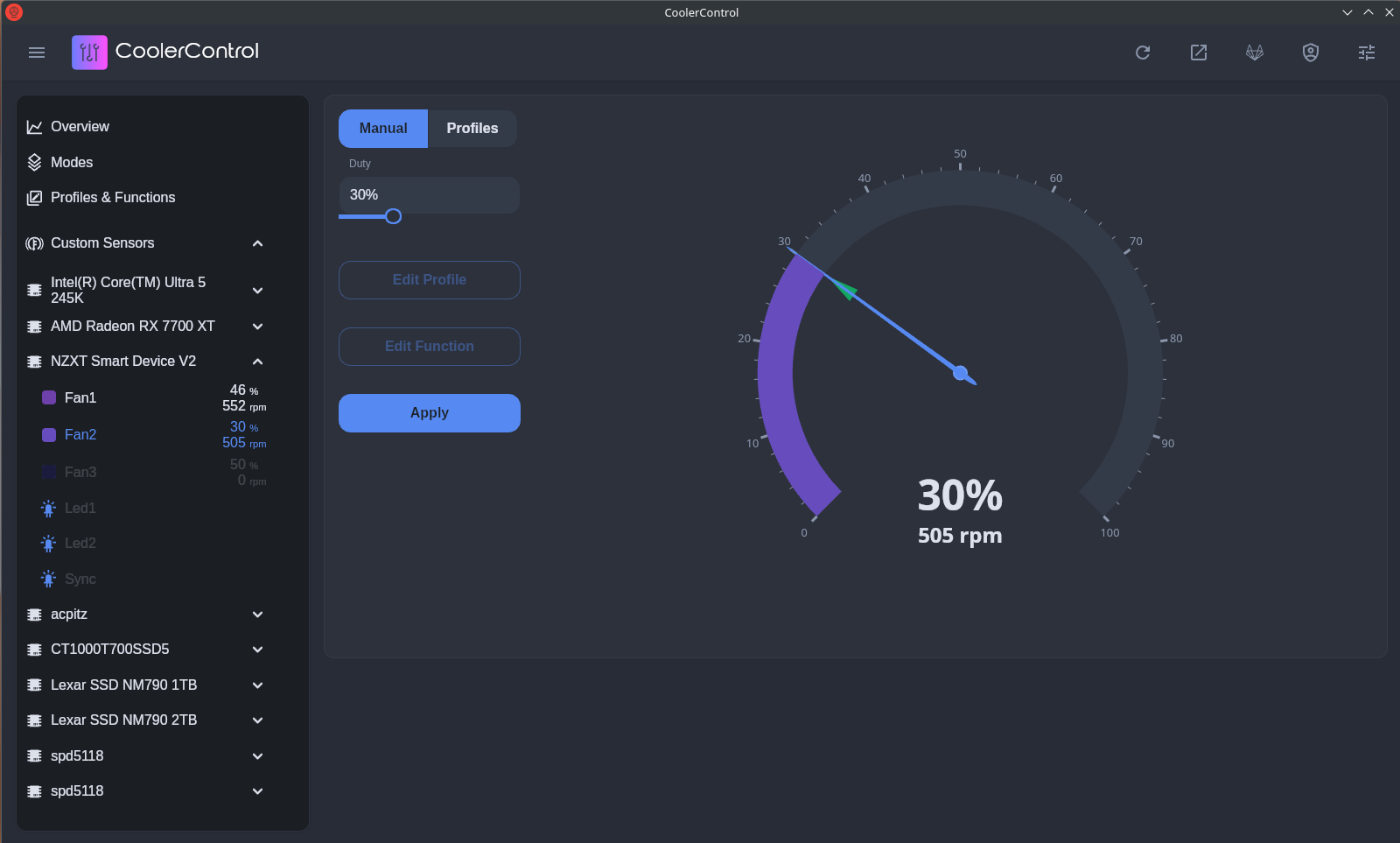Expand the last spd5118 device
This screenshot has width=1400, height=843.
(x=257, y=791)
